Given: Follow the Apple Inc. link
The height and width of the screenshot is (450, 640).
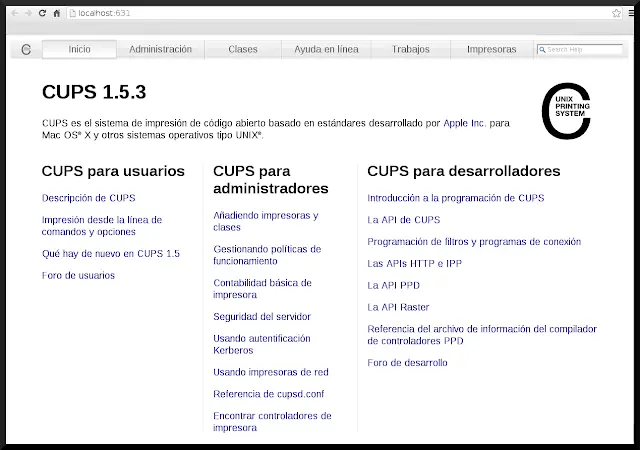Looking at the screenshot, I should click(x=465, y=123).
